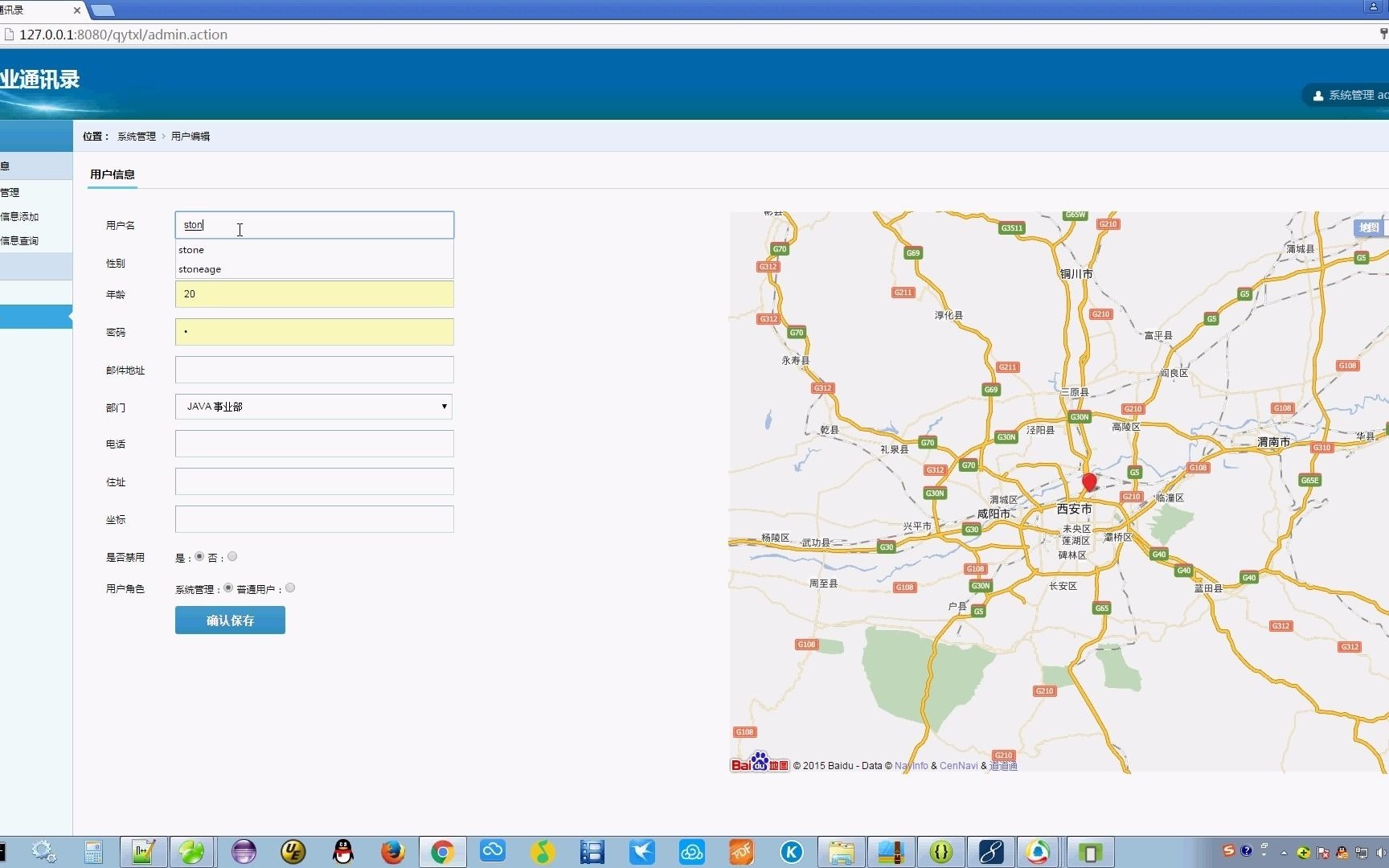
Task: Pick 'stoneage' from the autocomplete suggestions
Action: 313,269
